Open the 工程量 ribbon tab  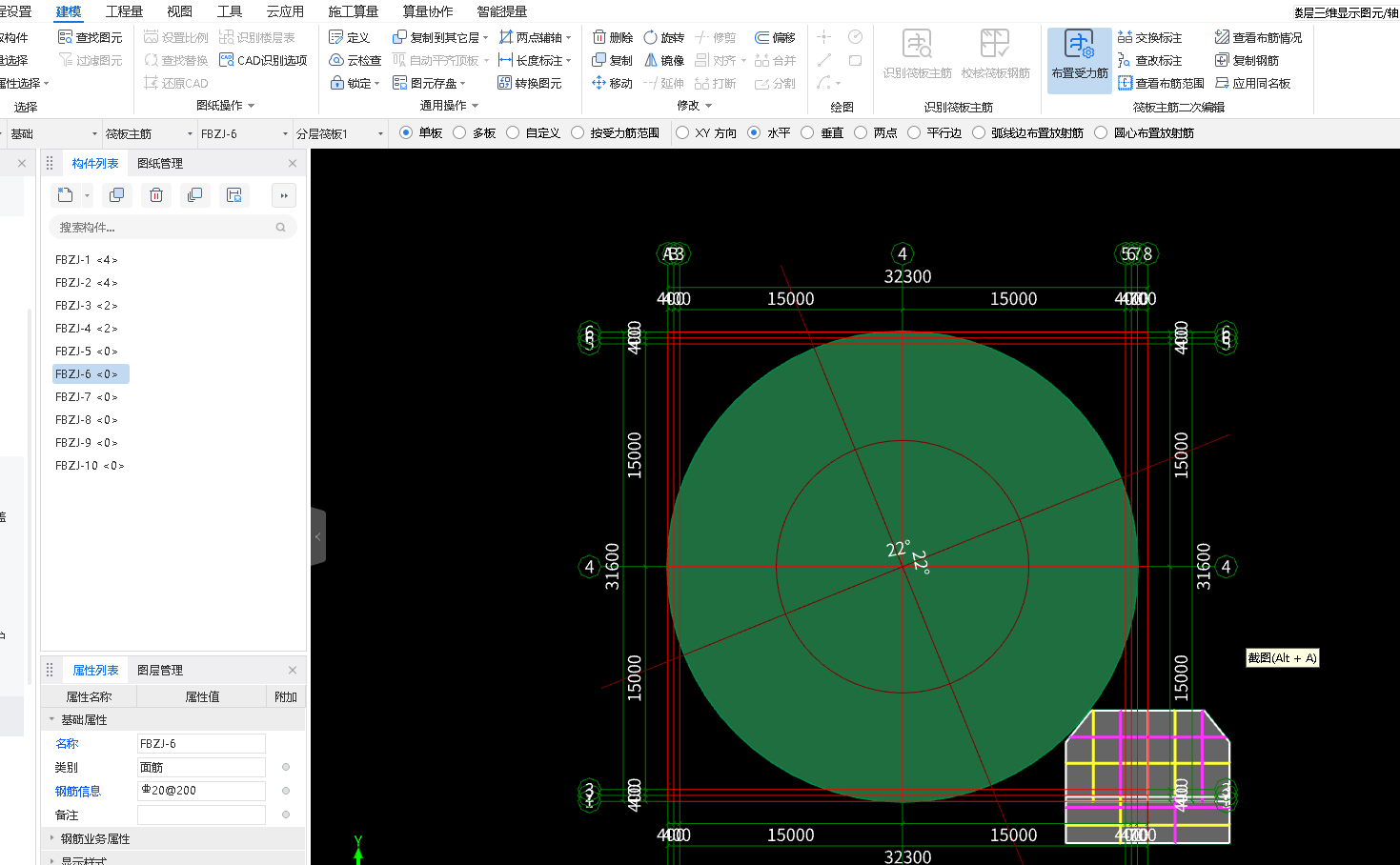click(124, 11)
